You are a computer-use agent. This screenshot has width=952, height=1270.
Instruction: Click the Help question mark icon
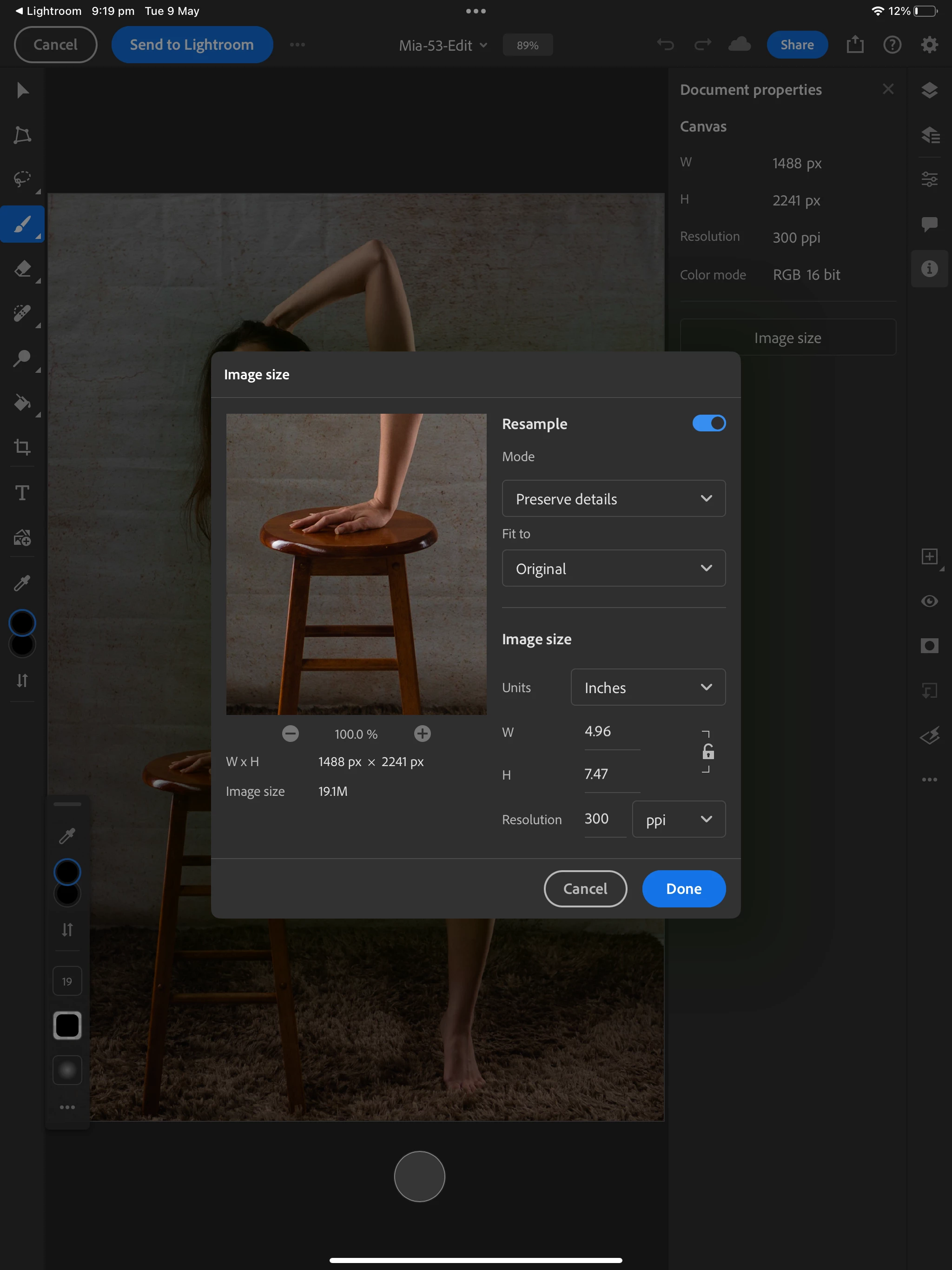tap(892, 45)
